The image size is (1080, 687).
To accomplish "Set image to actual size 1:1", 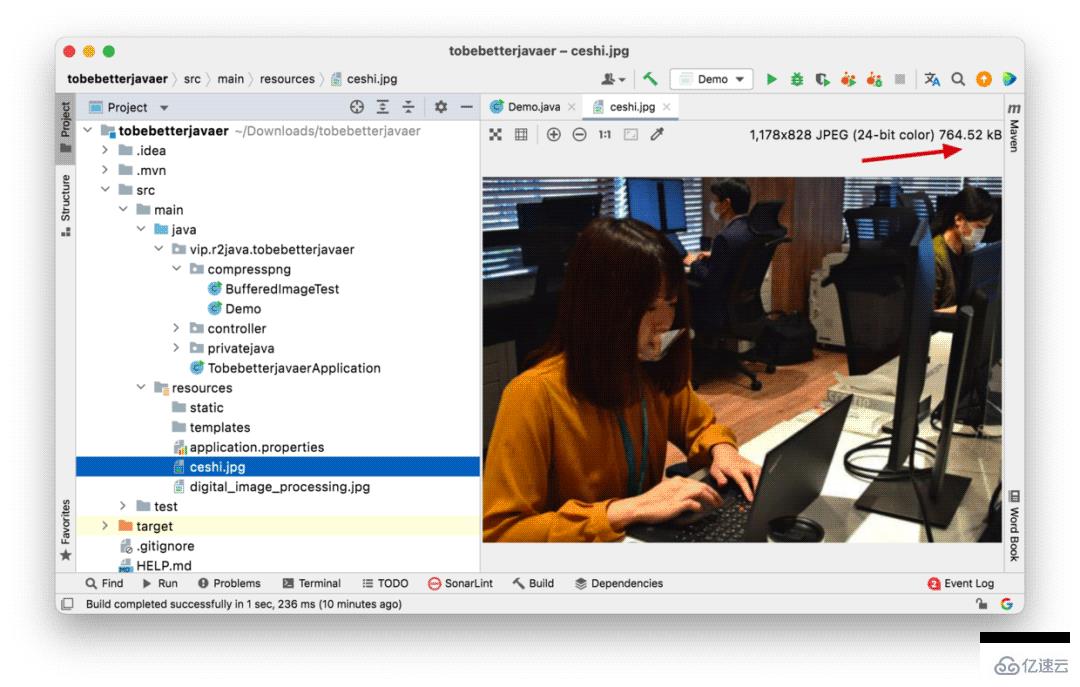I will coord(605,134).
